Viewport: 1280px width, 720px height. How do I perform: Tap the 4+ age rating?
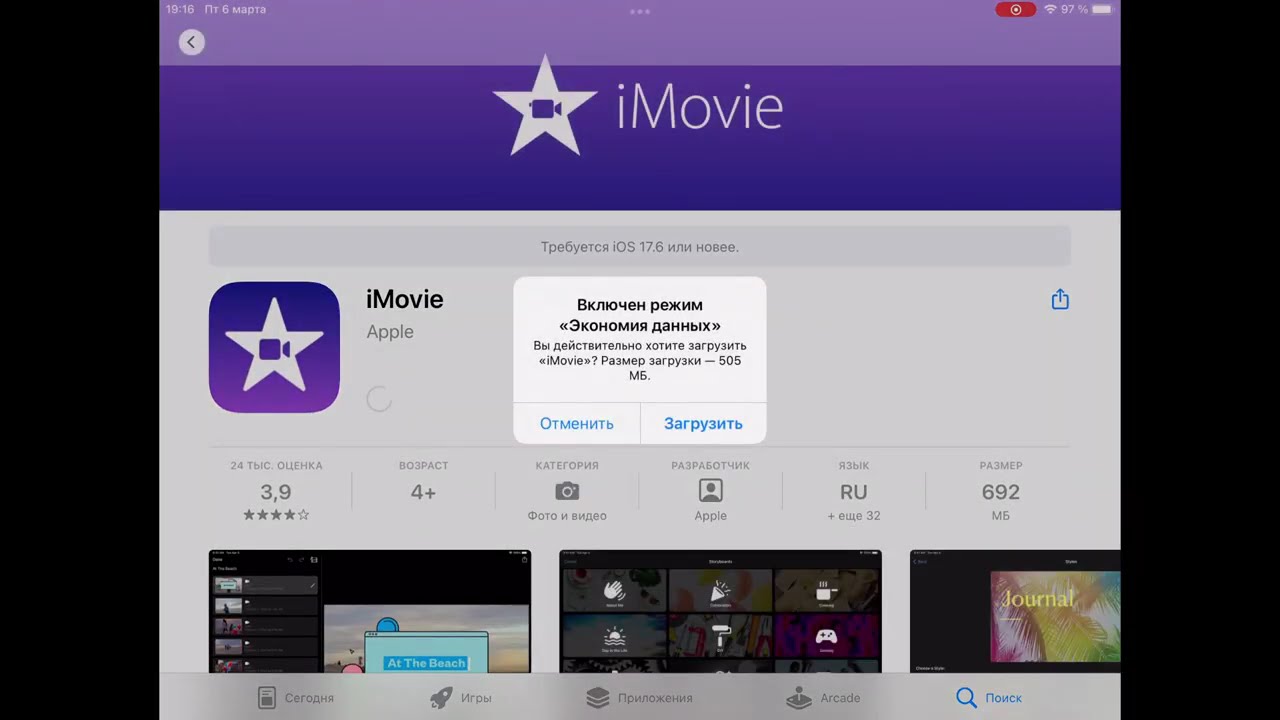point(423,492)
